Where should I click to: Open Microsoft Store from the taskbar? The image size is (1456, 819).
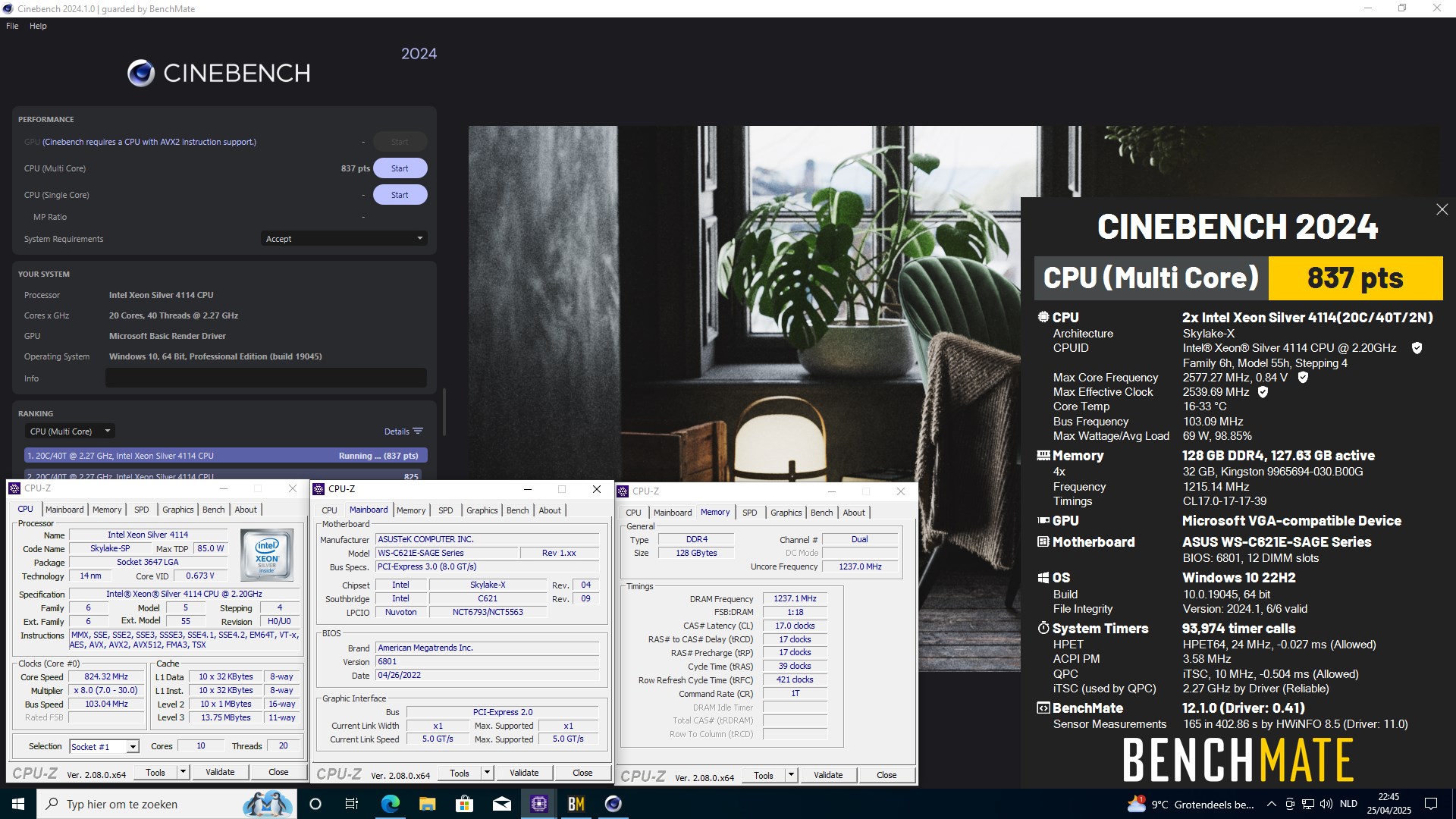464,804
